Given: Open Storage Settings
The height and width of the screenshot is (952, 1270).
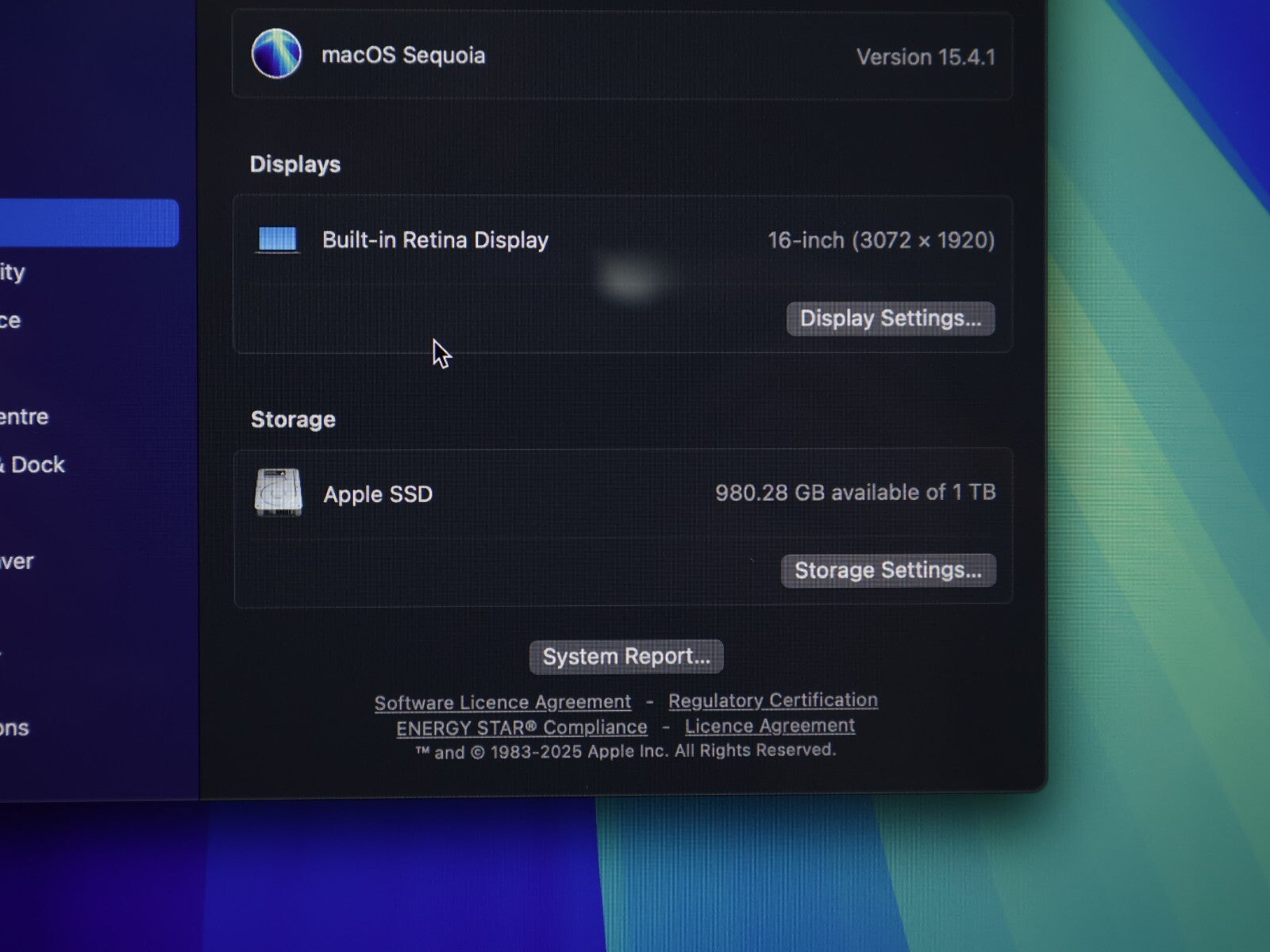Looking at the screenshot, I should 888,570.
